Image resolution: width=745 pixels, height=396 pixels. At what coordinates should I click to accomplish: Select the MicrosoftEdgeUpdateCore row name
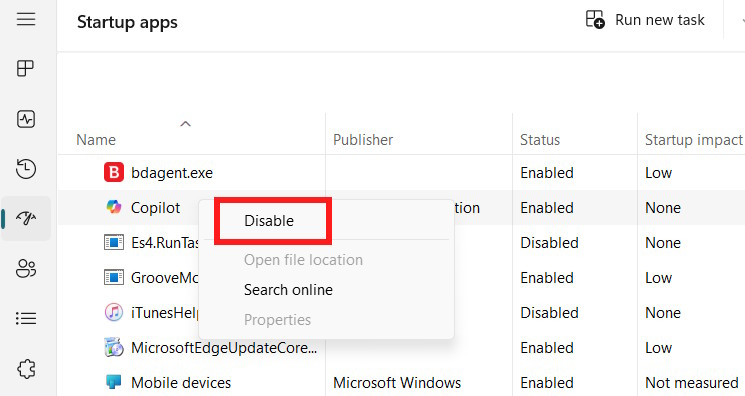click(224, 348)
